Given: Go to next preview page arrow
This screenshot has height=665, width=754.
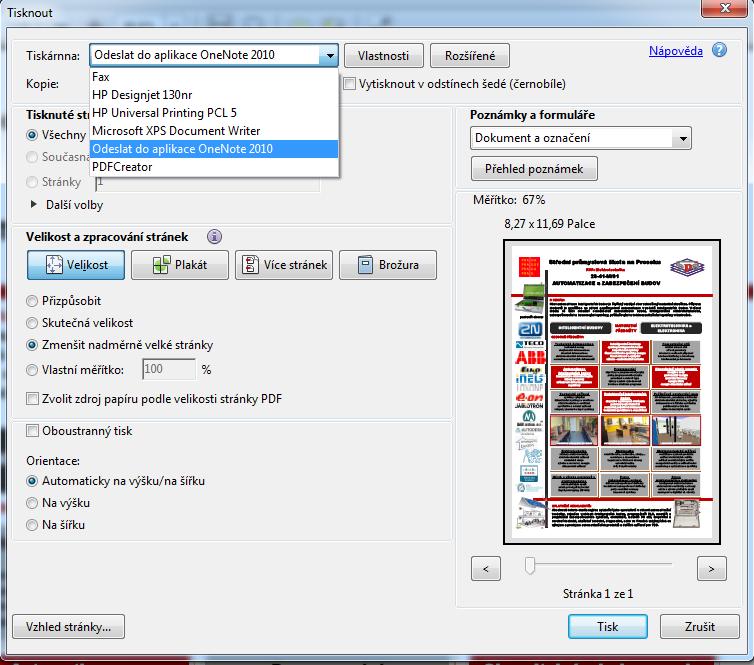Looking at the screenshot, I should click(x=712, y=569).
